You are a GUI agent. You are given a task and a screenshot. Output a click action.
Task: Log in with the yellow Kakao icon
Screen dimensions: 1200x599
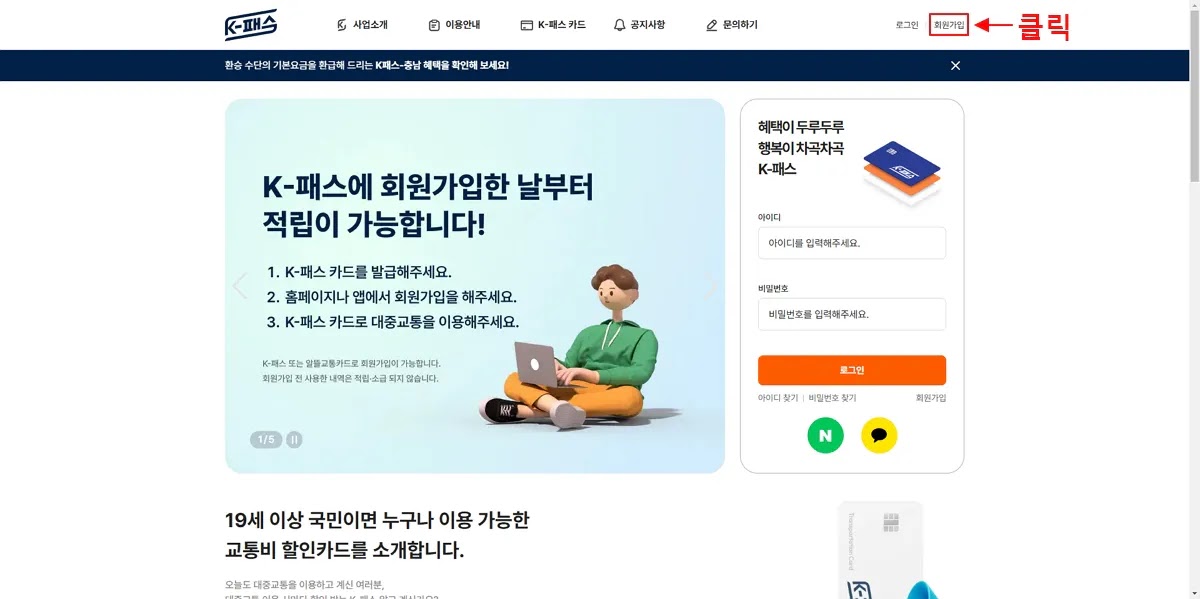(x=879, y=435)
